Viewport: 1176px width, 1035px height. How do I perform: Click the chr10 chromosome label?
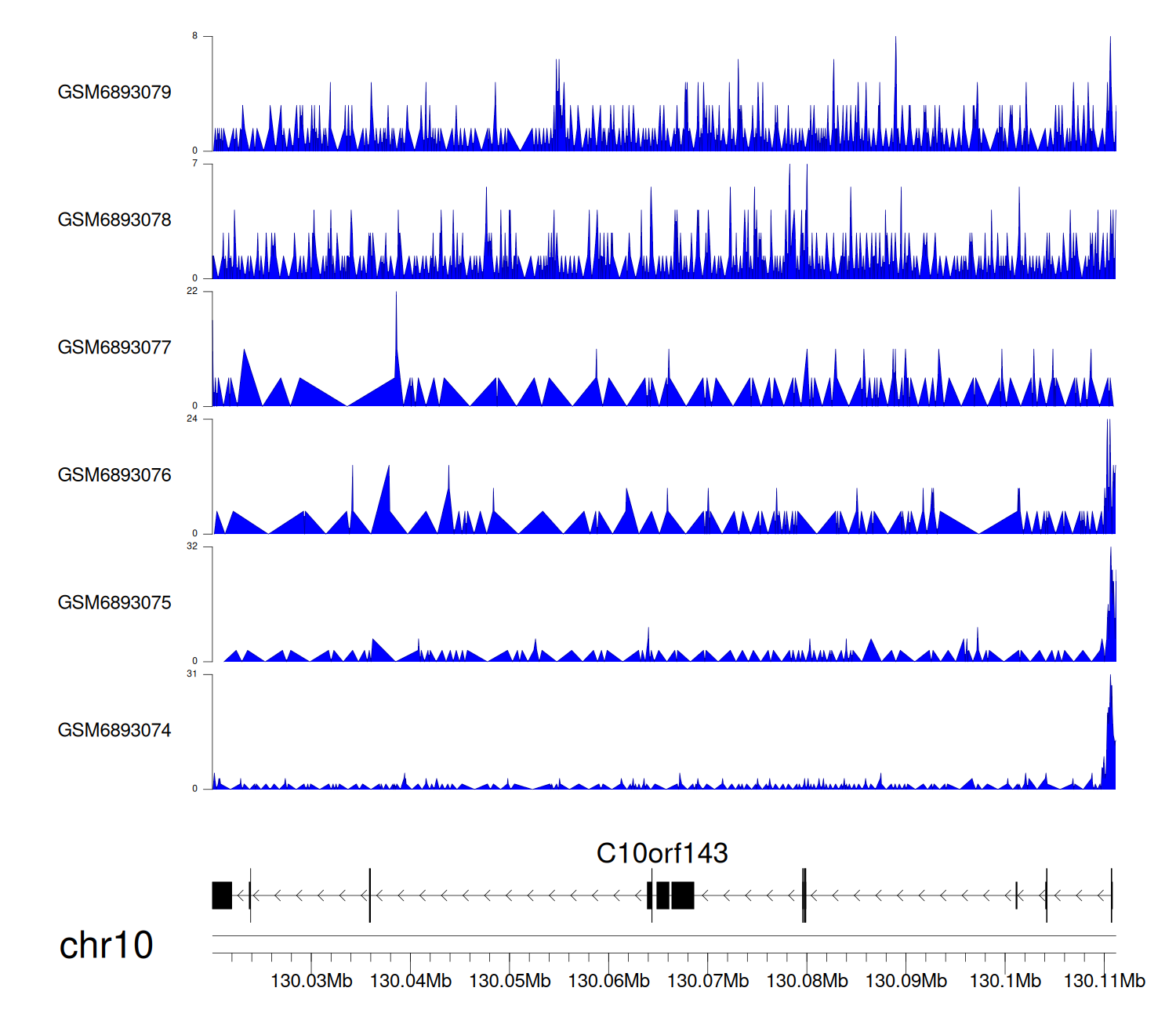point(106,945)
